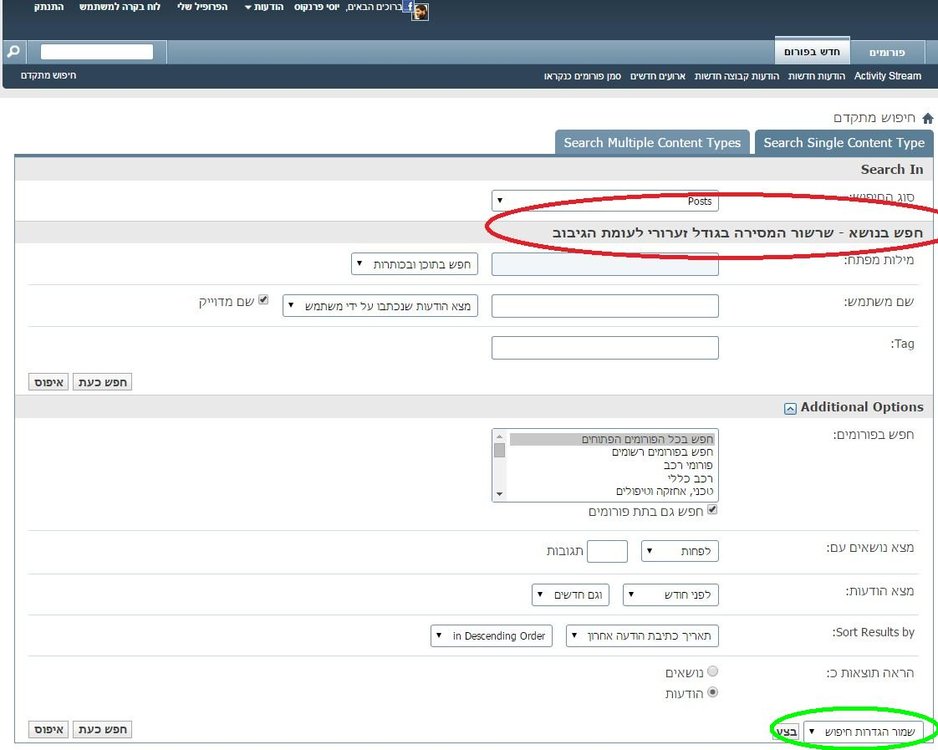Click the top search input field
Image resolution: width=938 pixels, height=750 pixels.
97,51
